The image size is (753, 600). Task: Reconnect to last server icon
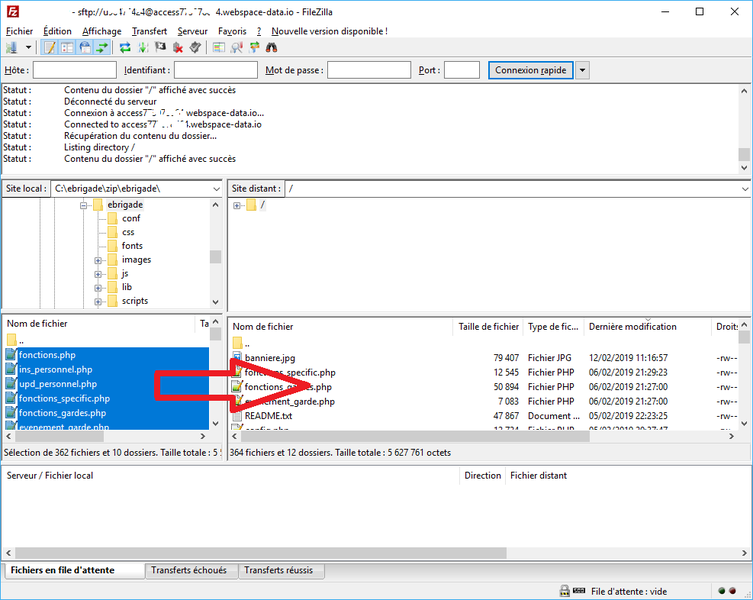point(195,48)
